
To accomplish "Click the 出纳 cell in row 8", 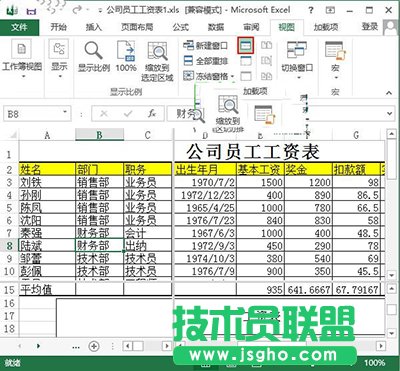I will pyautogui.click(x=148, y=246).
